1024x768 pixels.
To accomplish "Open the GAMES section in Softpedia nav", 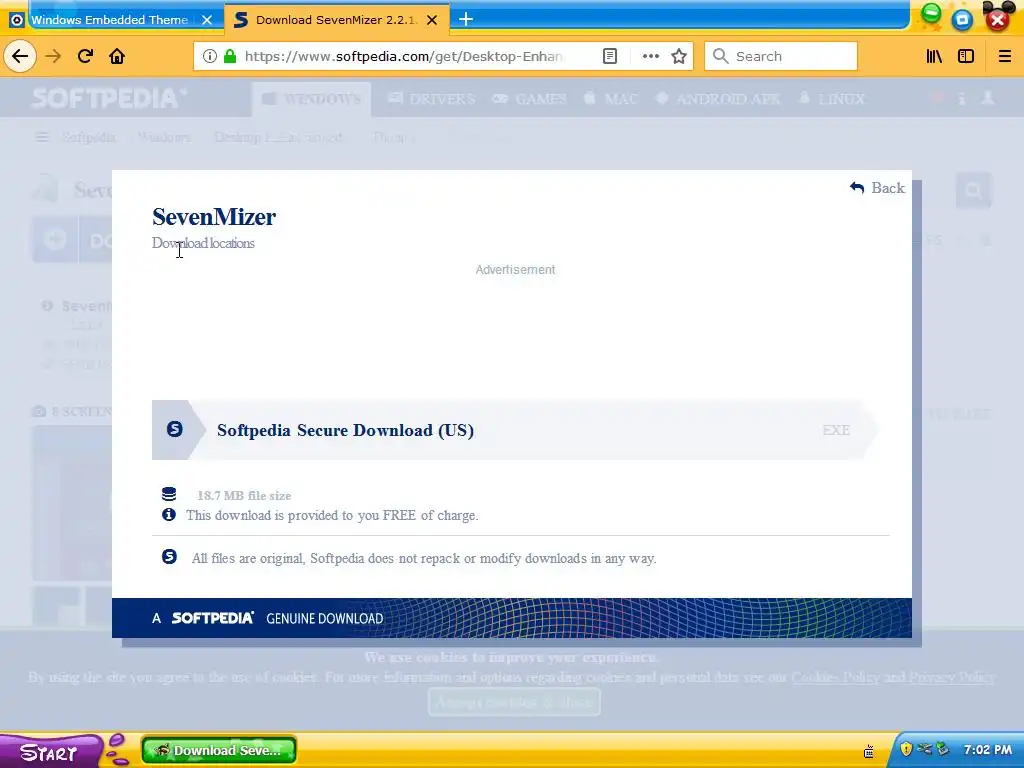I will pyautogui.click(x=530, y=99).
